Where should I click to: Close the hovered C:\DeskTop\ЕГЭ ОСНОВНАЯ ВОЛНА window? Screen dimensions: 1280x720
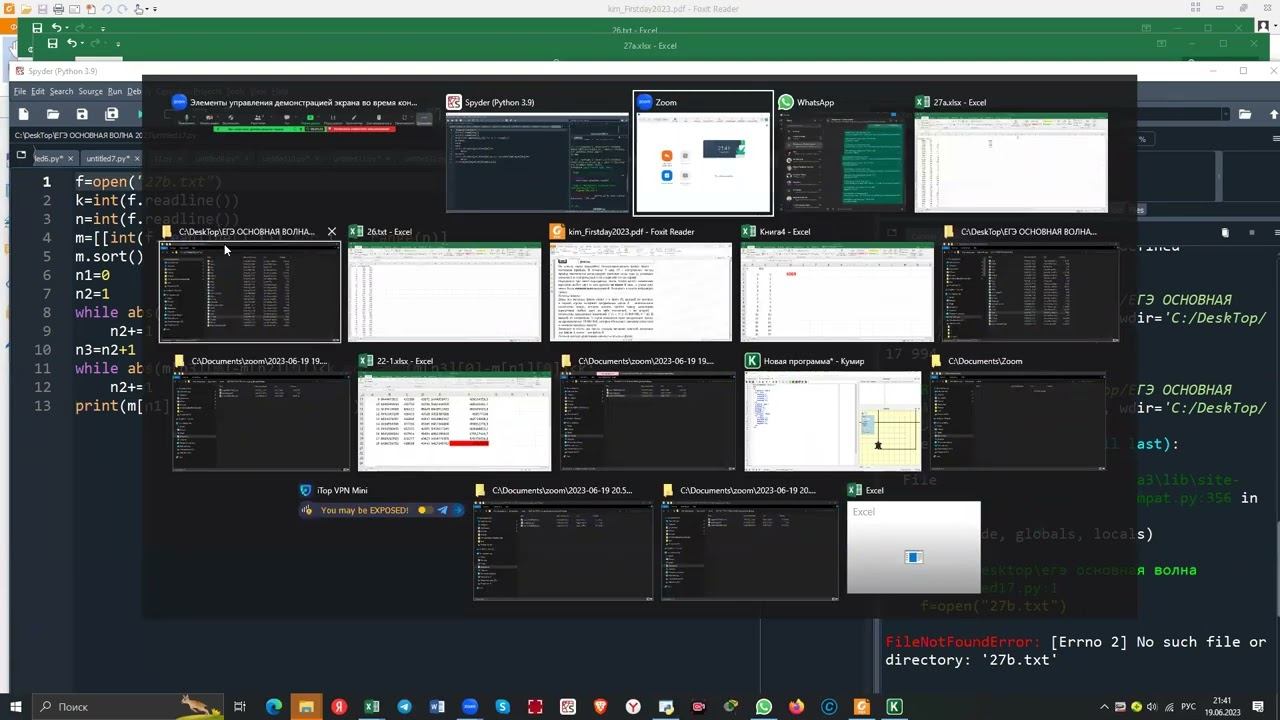(x=332, y=232)
